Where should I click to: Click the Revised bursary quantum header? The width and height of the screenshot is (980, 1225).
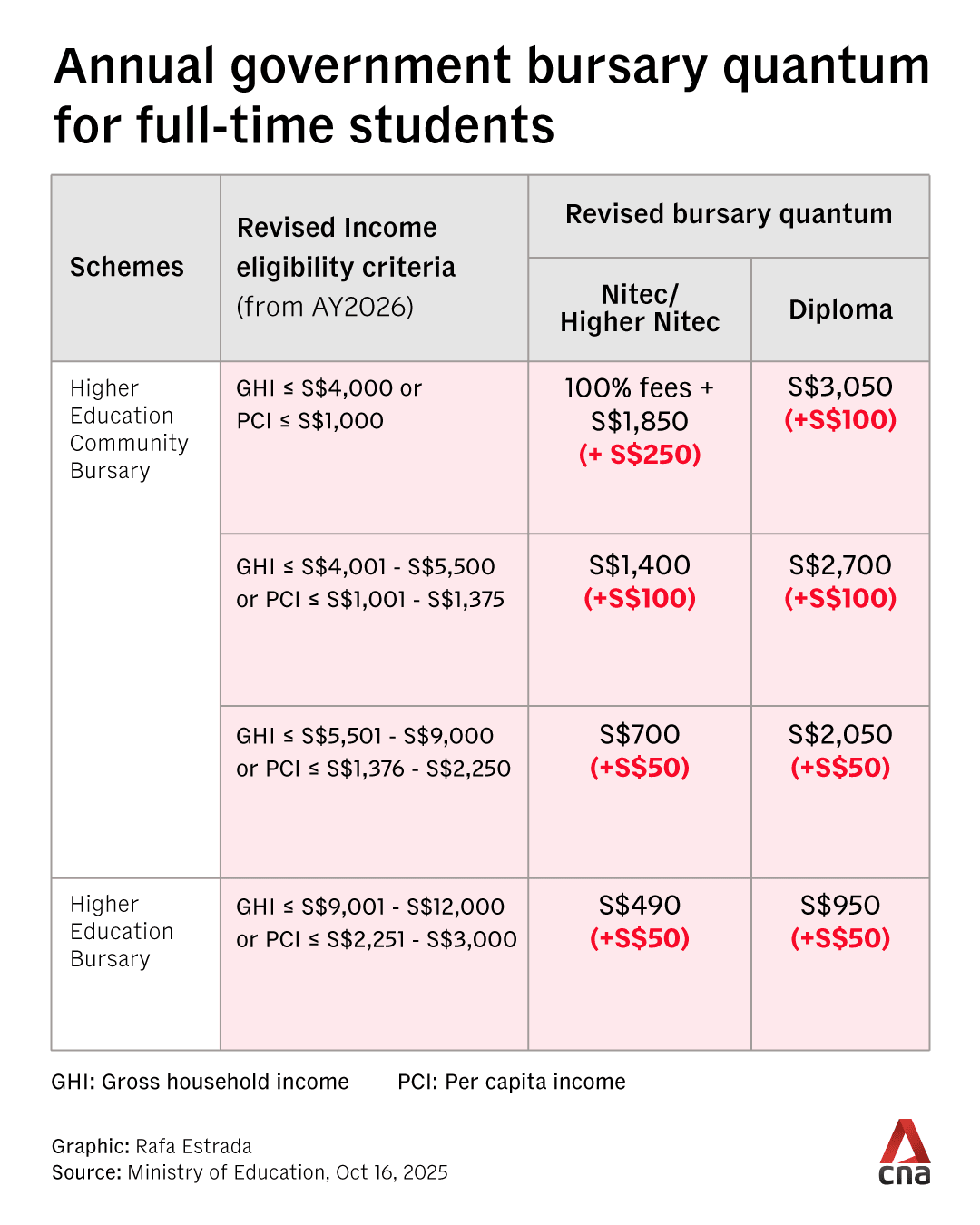coord(729,215)
